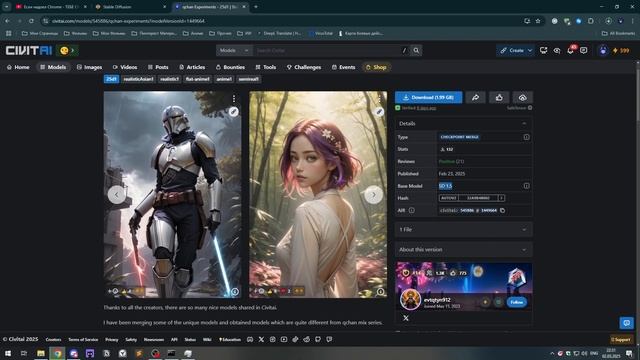Open the creator avatar on profile card
Image resolution: width=640 pixels, height=360 pixels.
click(410, 299)
